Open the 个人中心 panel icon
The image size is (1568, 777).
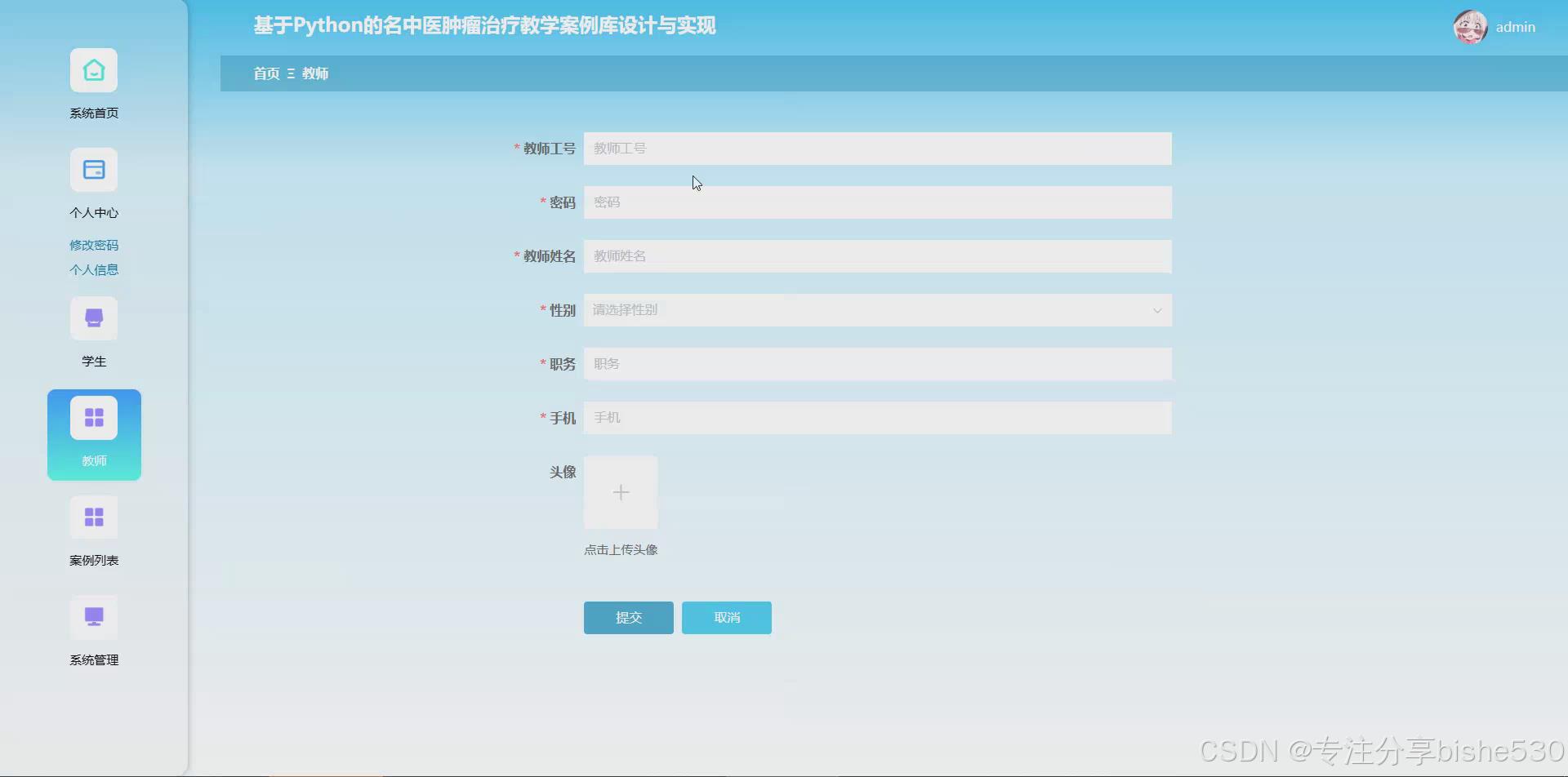93,170
